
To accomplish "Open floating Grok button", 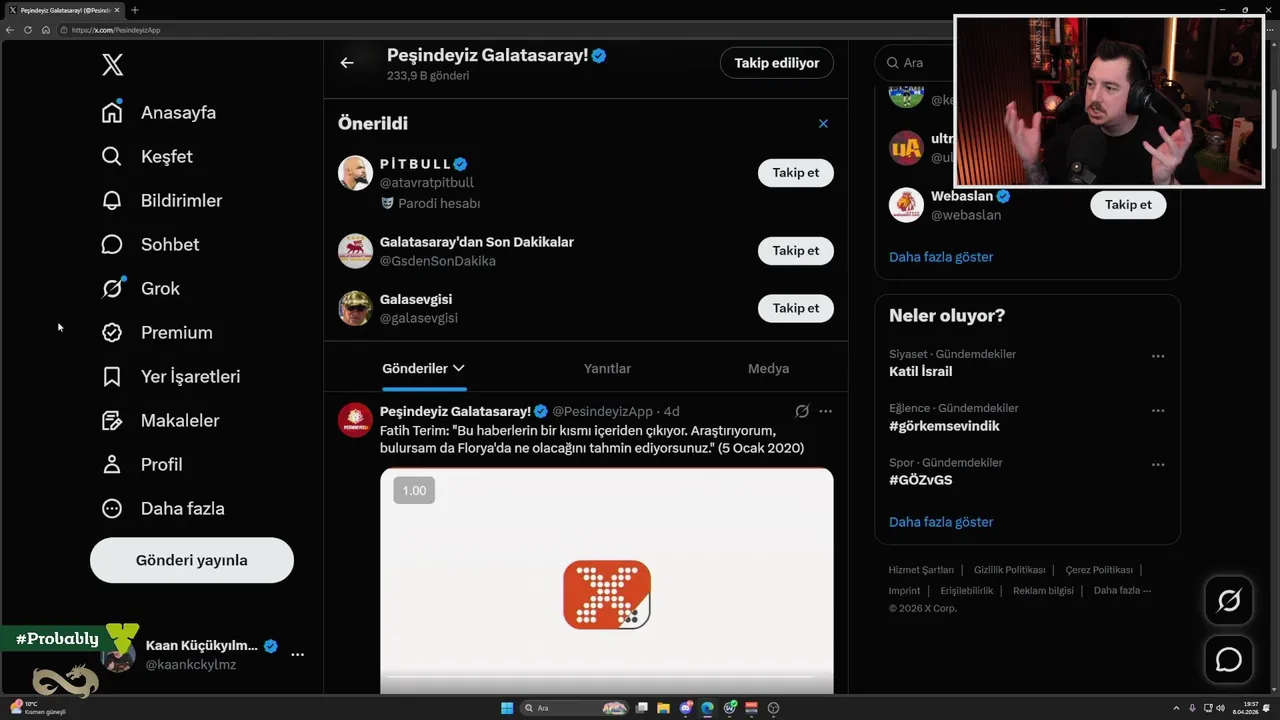I will [x=1229, y=600].
